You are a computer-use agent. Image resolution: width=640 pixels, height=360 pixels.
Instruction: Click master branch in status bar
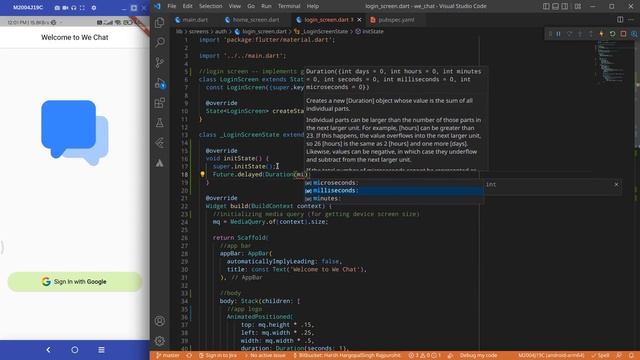coord(168,356)
